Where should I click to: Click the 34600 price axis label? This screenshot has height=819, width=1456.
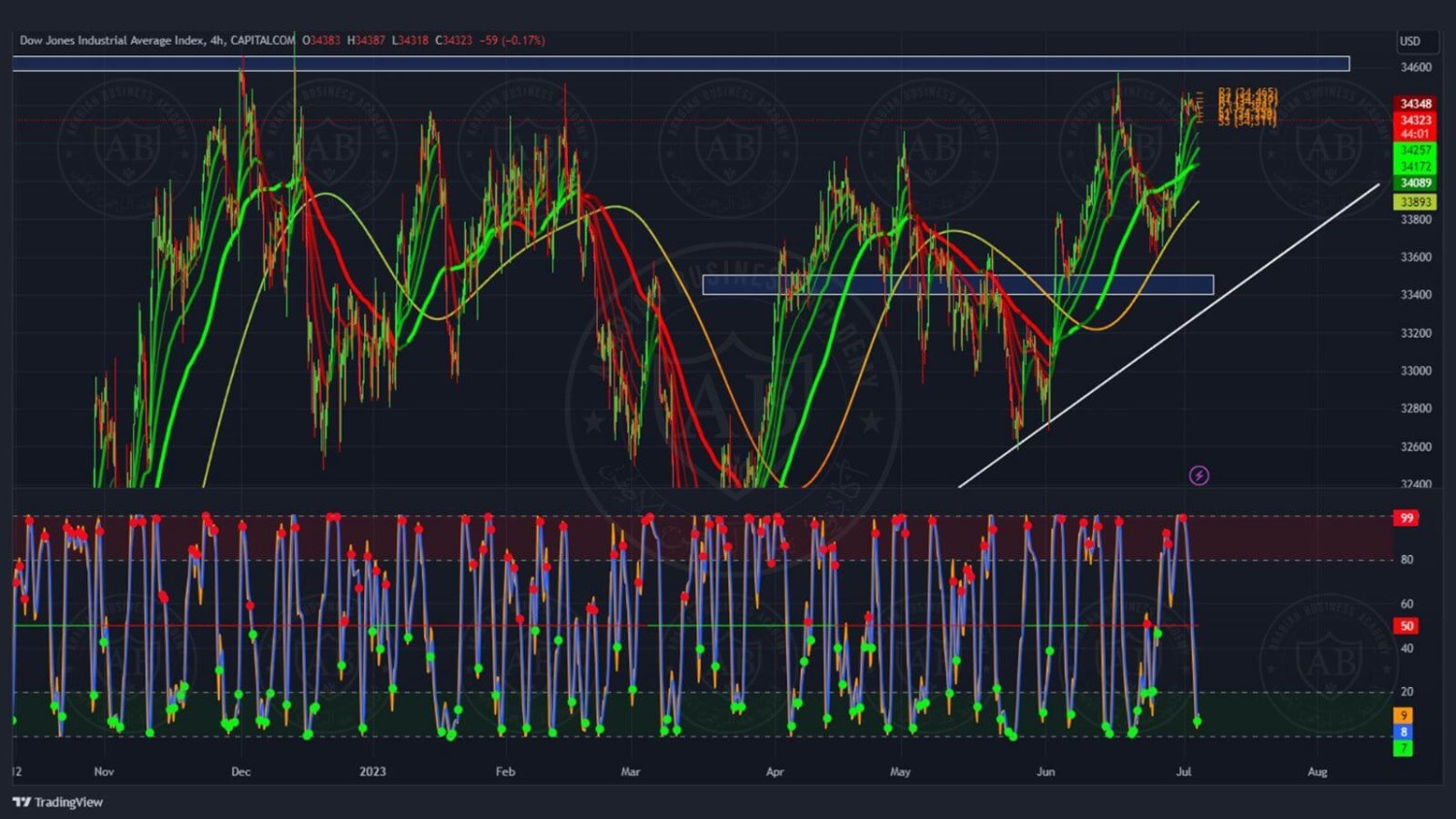[1415, 67]
